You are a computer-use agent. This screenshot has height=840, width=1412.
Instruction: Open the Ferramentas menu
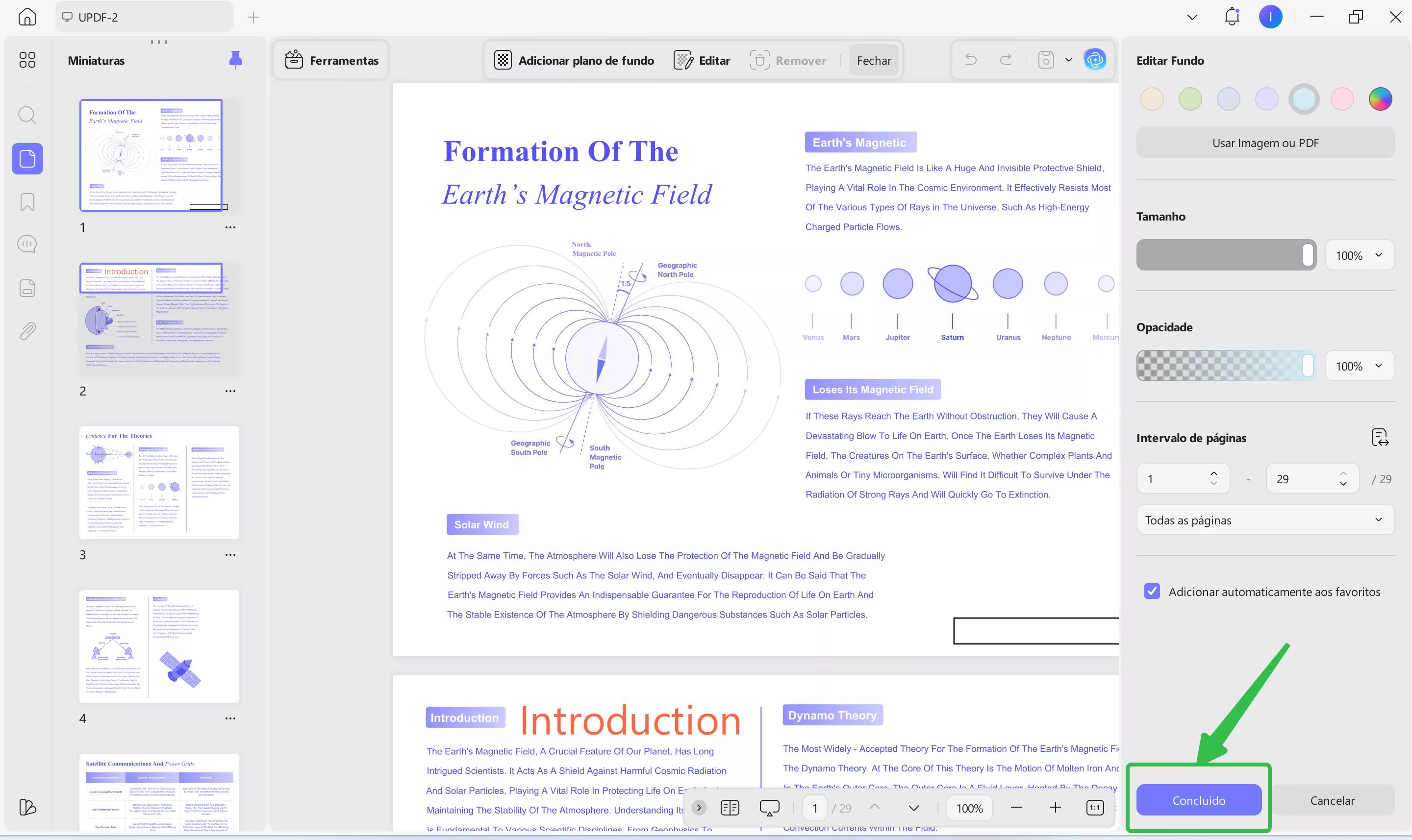pos(332,60)
